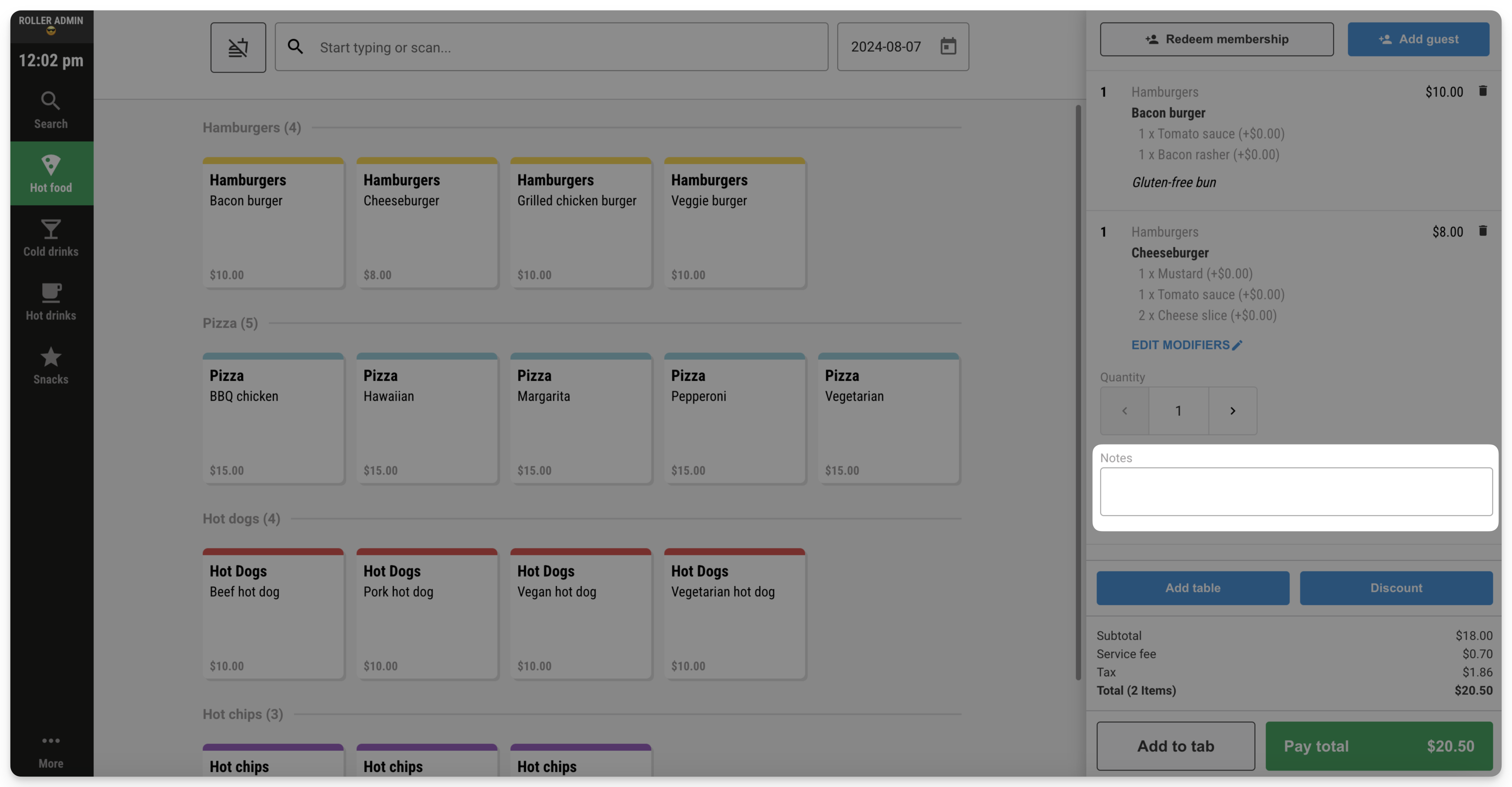
Task: Remove the Cheeseburger using its trash icon
Action: [1482, 231]
